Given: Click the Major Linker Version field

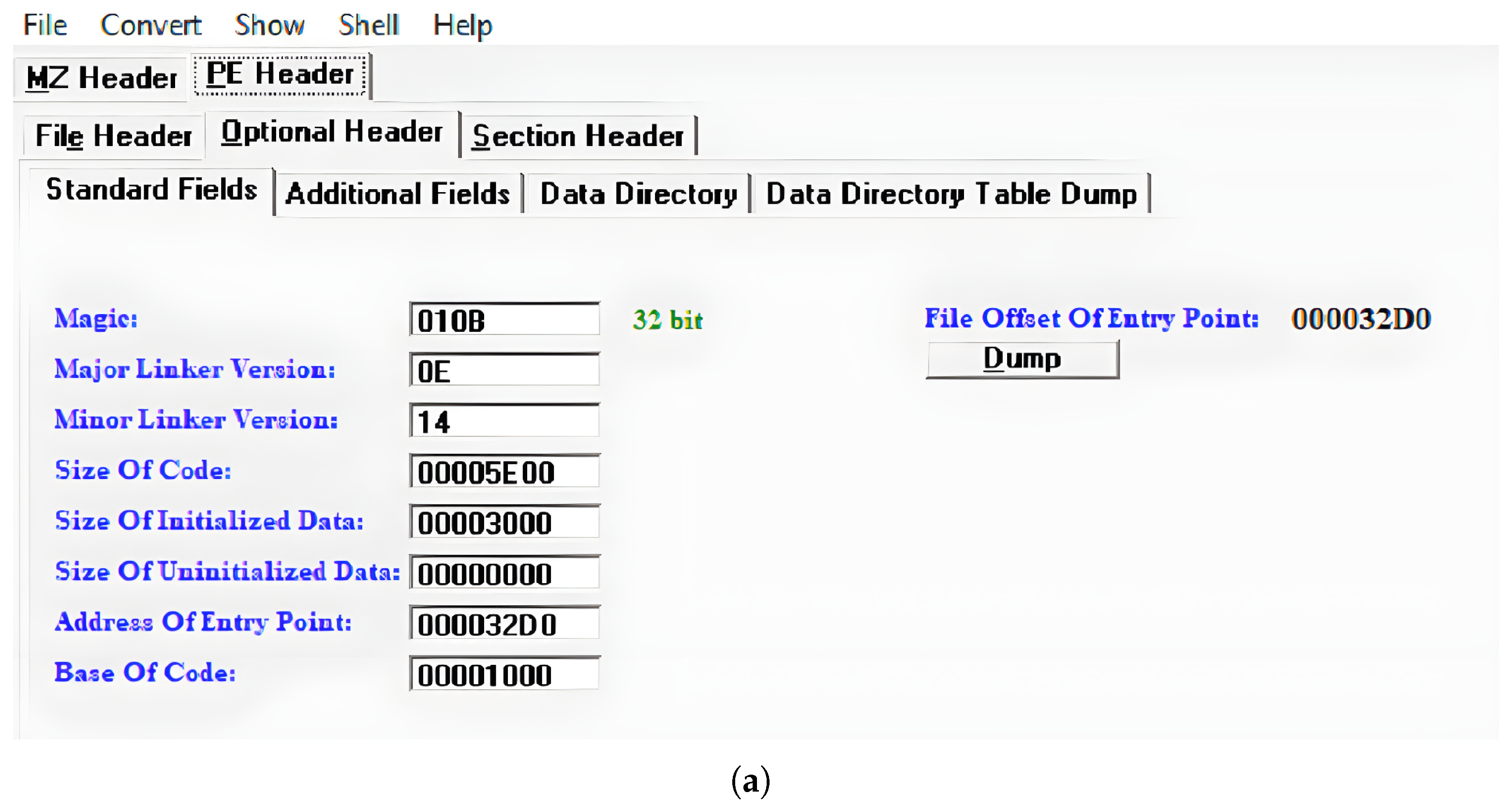Looking at the screenshot, I should 504,371.
